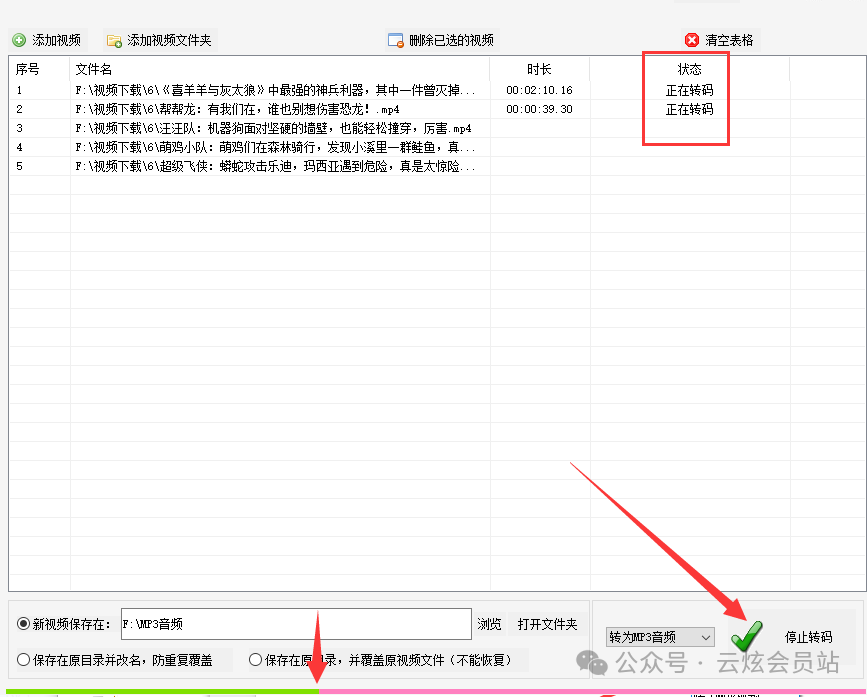
Task: Click the green plus Add Video icon
Action: pyautogui.click(x=19, y=40)
